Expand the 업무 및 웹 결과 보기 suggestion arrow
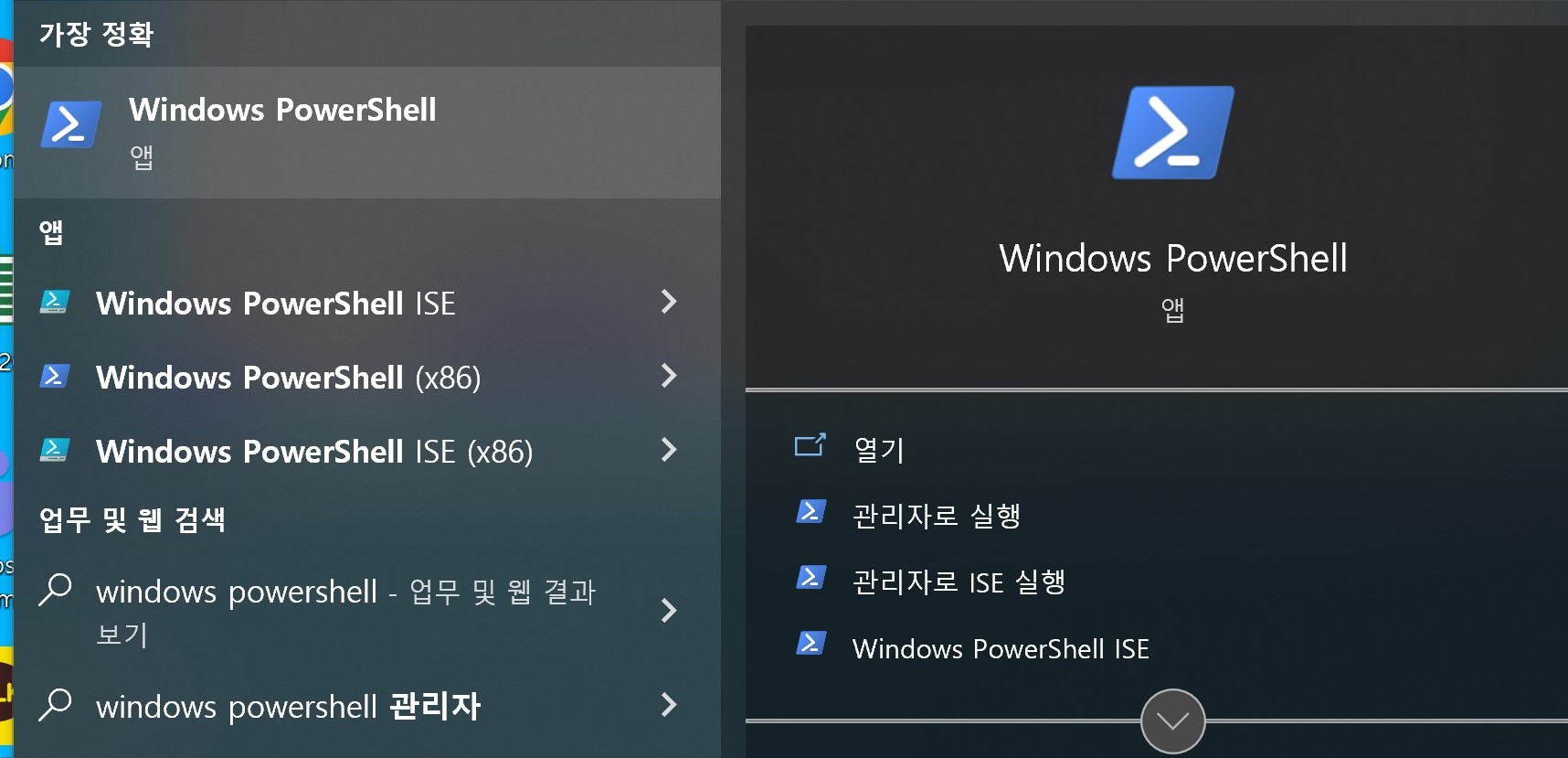Screen dimensions: 1568x758 click(669, 611)
